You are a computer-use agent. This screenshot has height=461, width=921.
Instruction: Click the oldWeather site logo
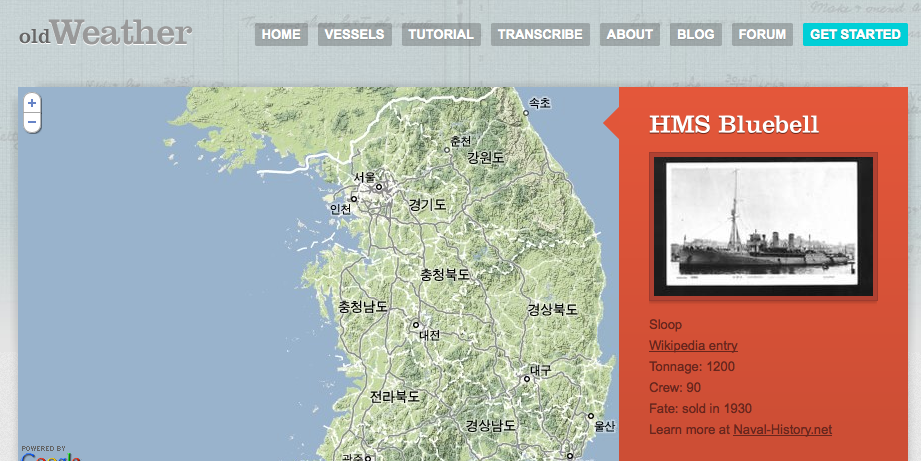[x=105, y=34]
